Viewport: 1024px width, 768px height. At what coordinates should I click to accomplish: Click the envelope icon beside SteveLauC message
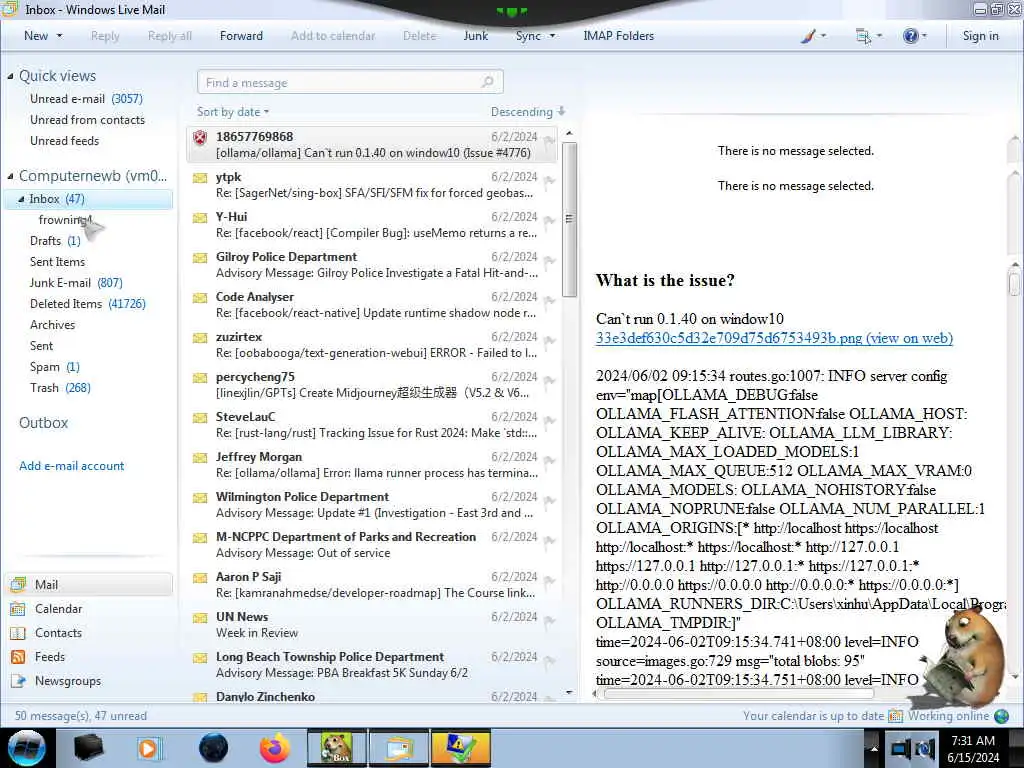point(200,418)
